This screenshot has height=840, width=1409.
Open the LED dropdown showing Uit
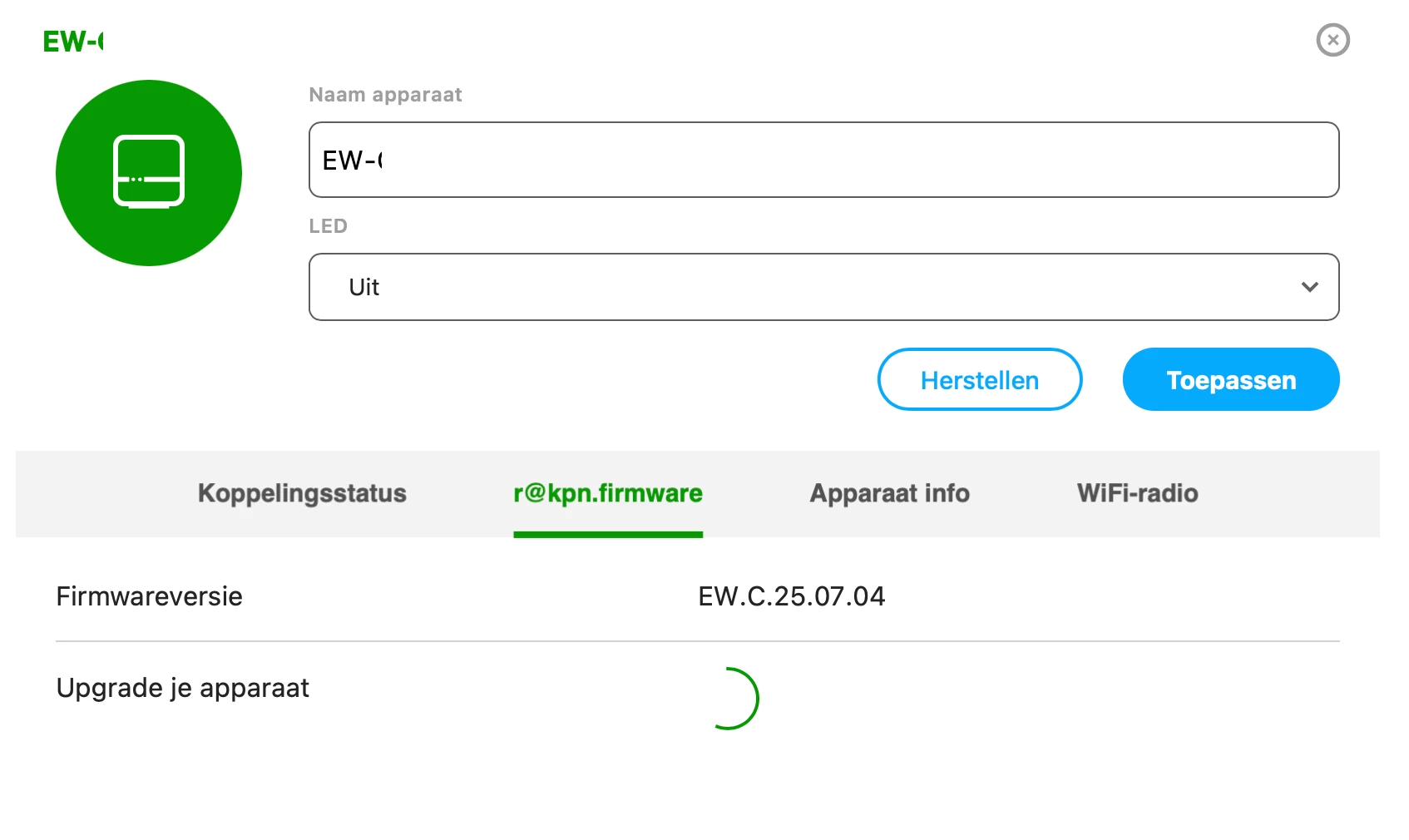(x=823, y=287)
